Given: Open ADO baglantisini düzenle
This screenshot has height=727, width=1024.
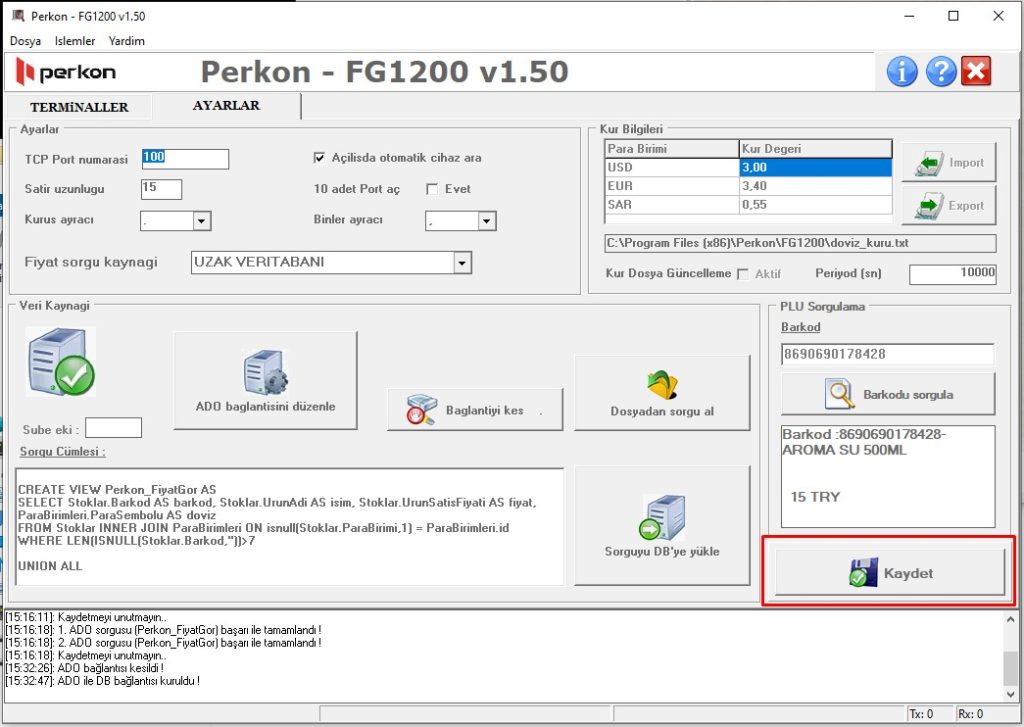Looking at the screenshot, I should (265, 380).
